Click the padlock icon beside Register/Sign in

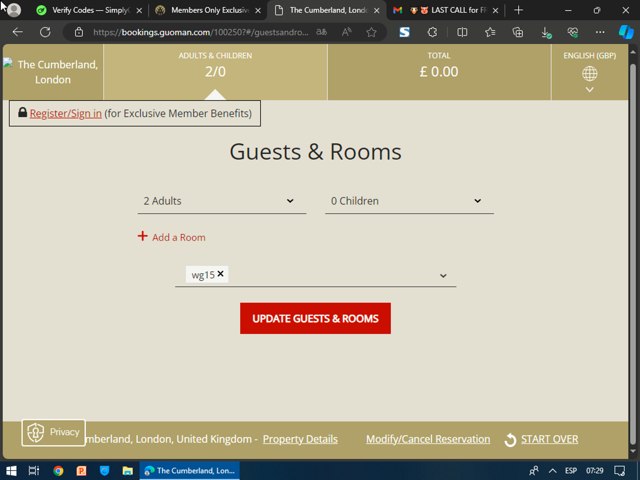(x=22, y=112)
